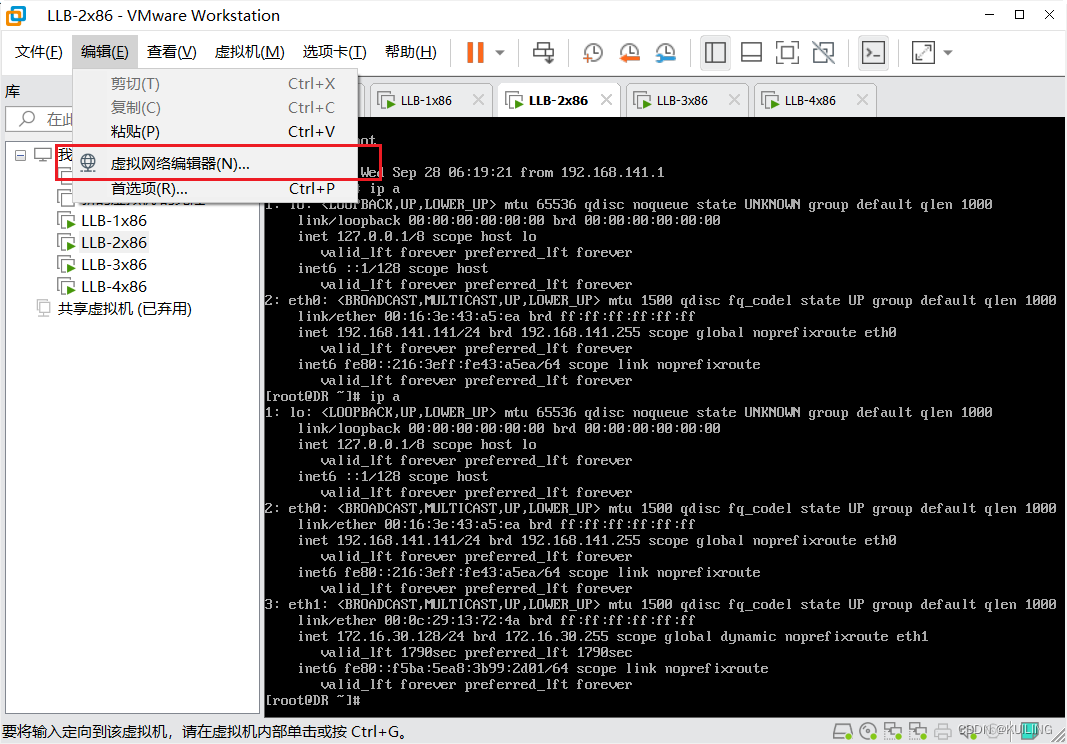Open the 文件(F) menu
The width and height of the screenshot is (1067, 744).
click(39, 52)
